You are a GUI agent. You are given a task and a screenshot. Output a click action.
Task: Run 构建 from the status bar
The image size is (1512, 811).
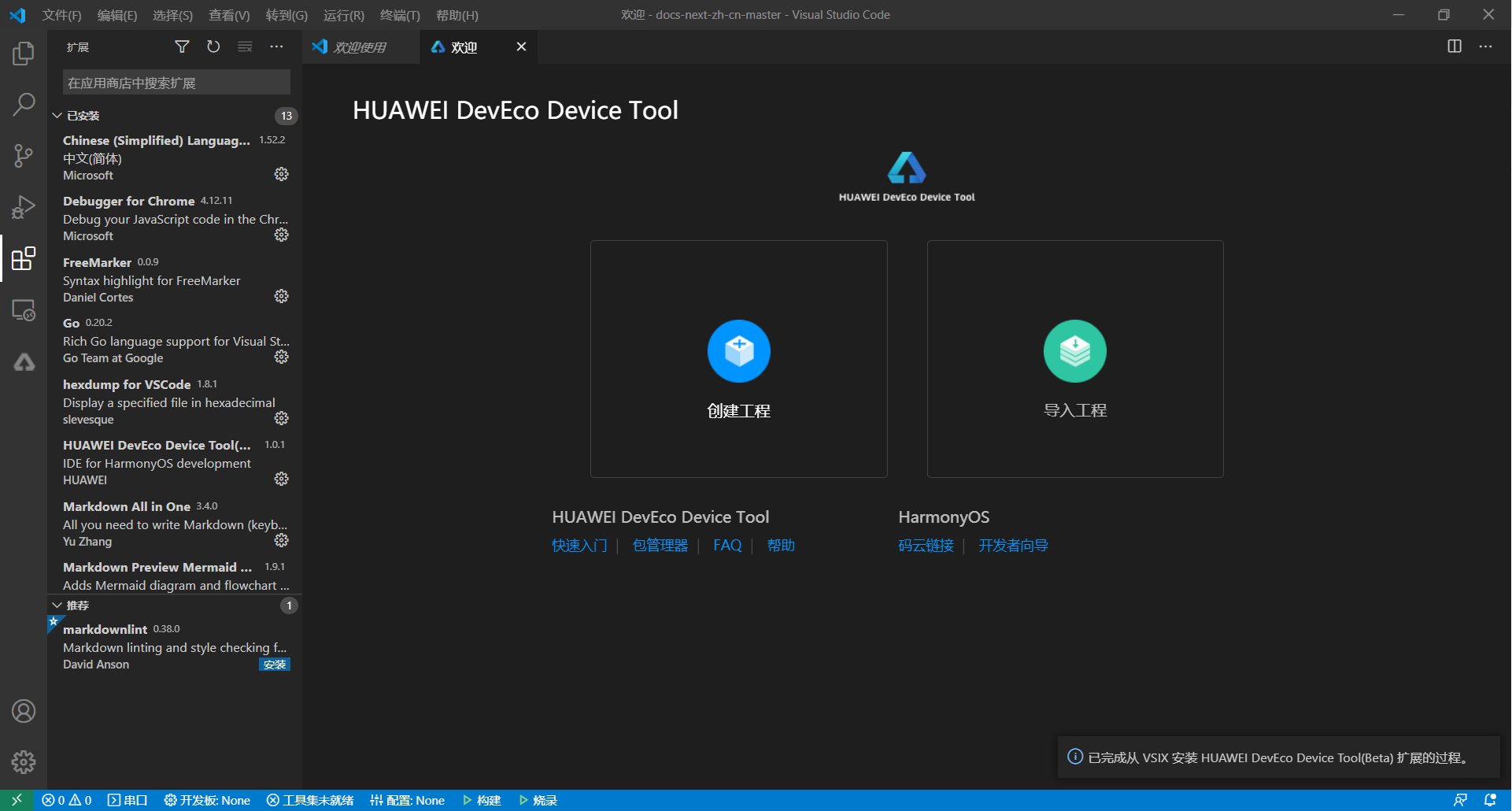(482, 800)
